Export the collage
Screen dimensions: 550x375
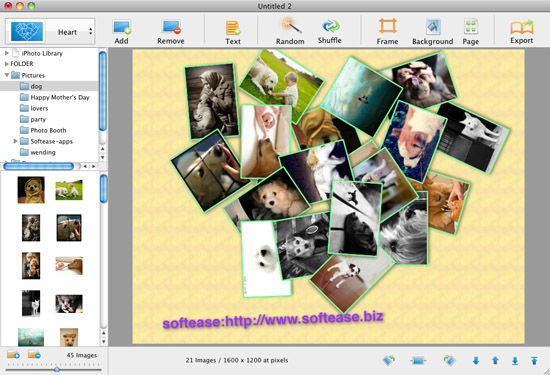[x=522, y=32]
